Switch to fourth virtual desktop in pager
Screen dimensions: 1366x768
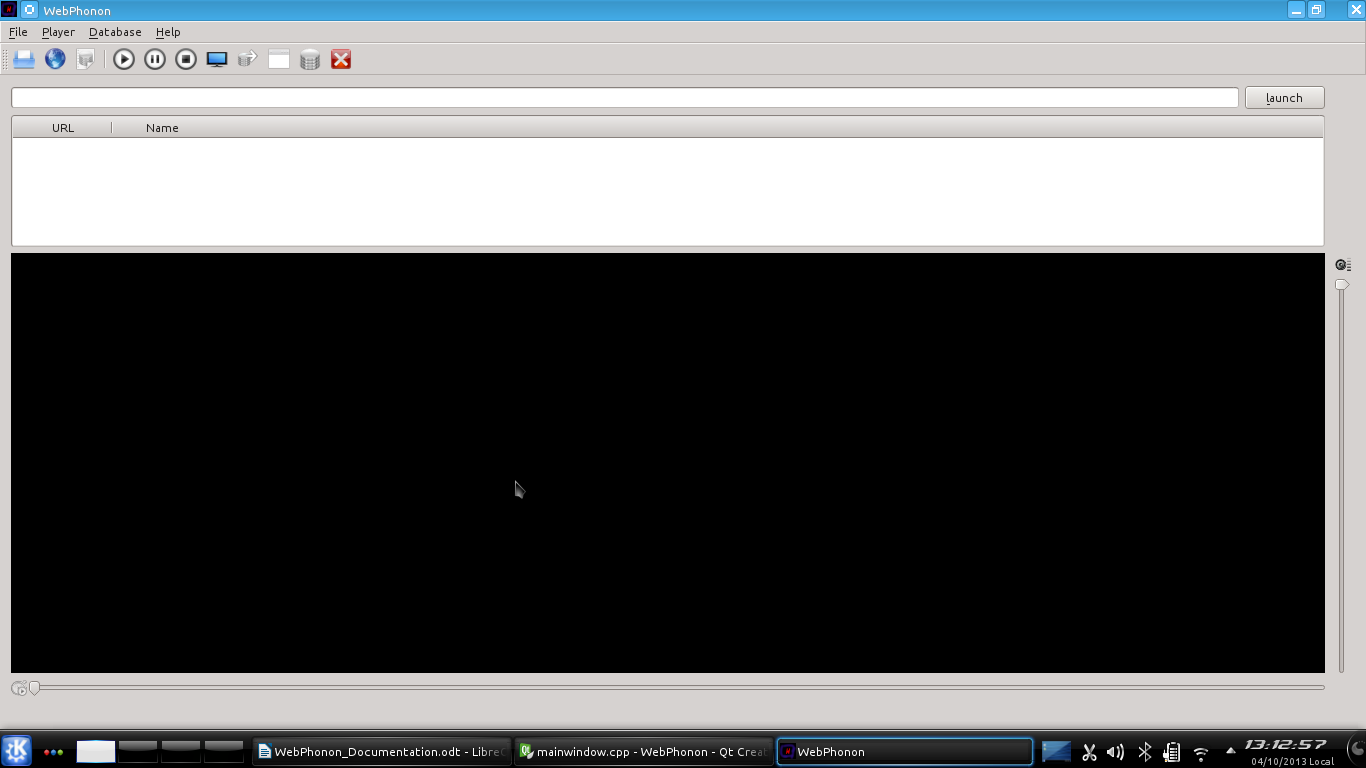224,751
